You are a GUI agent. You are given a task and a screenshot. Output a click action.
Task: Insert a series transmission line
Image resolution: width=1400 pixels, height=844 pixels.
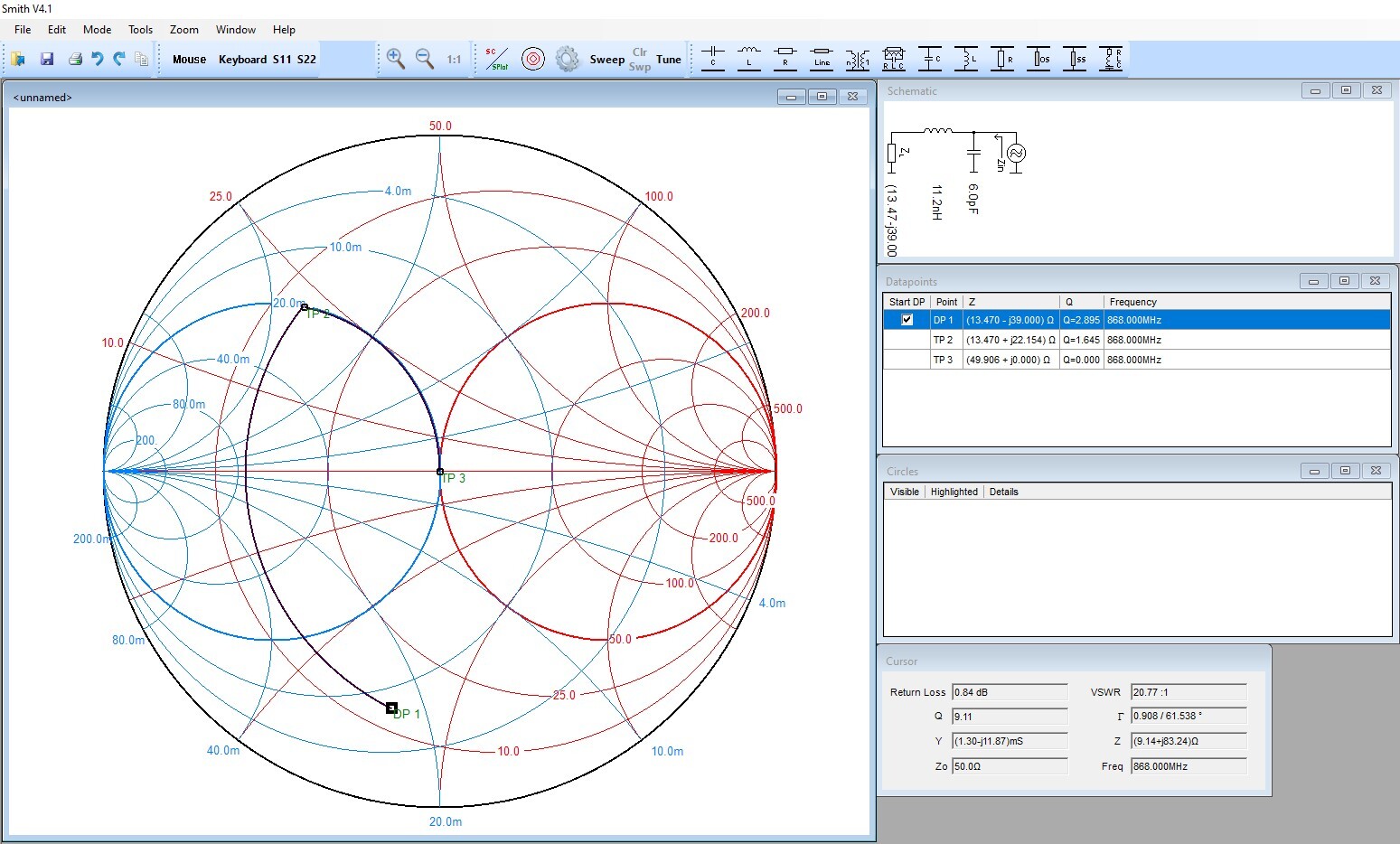pyautogui.click(x=822, y=59)
